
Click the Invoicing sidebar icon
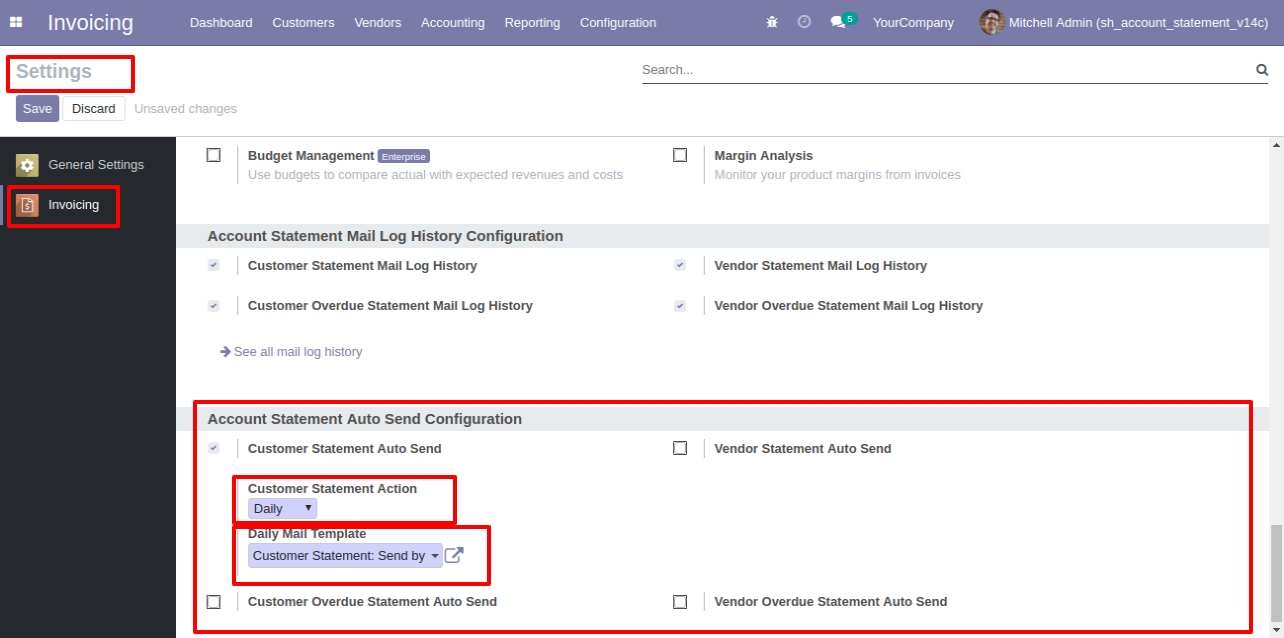tap(27, 205)
